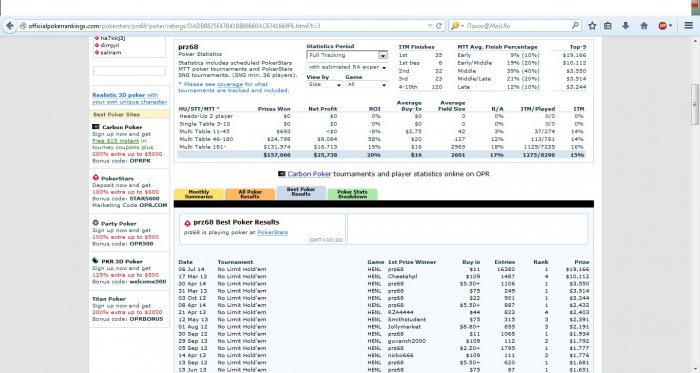Click PokerStars spade icon in sidebar
Screen dimensions: 700x373
(x=96, y=177)
